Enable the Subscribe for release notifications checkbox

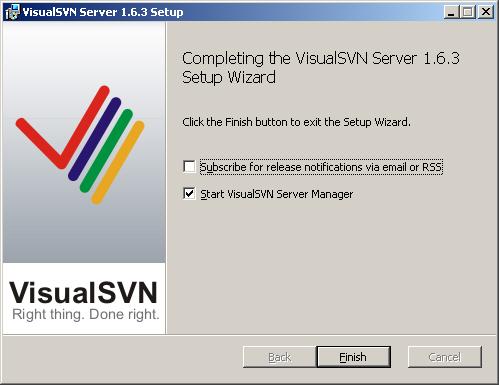pyautogui.click(x=189, y=167)
